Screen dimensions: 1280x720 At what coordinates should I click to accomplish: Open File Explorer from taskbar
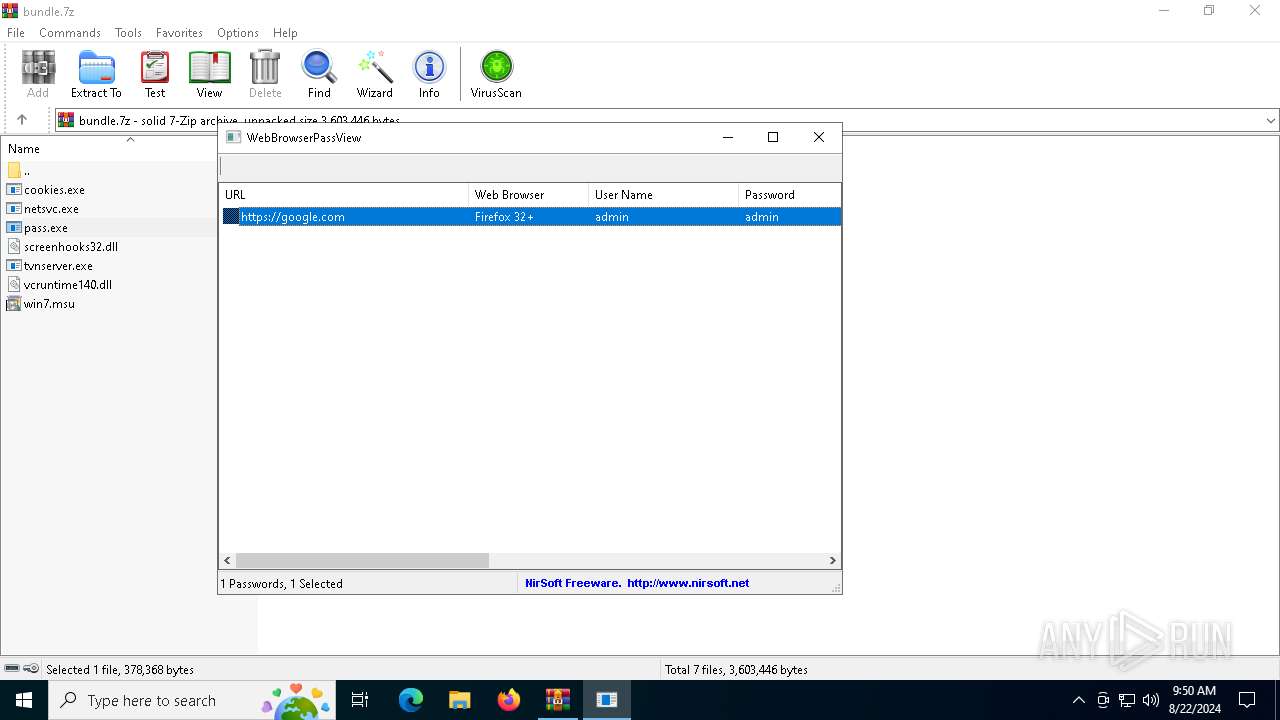(460, 700)
